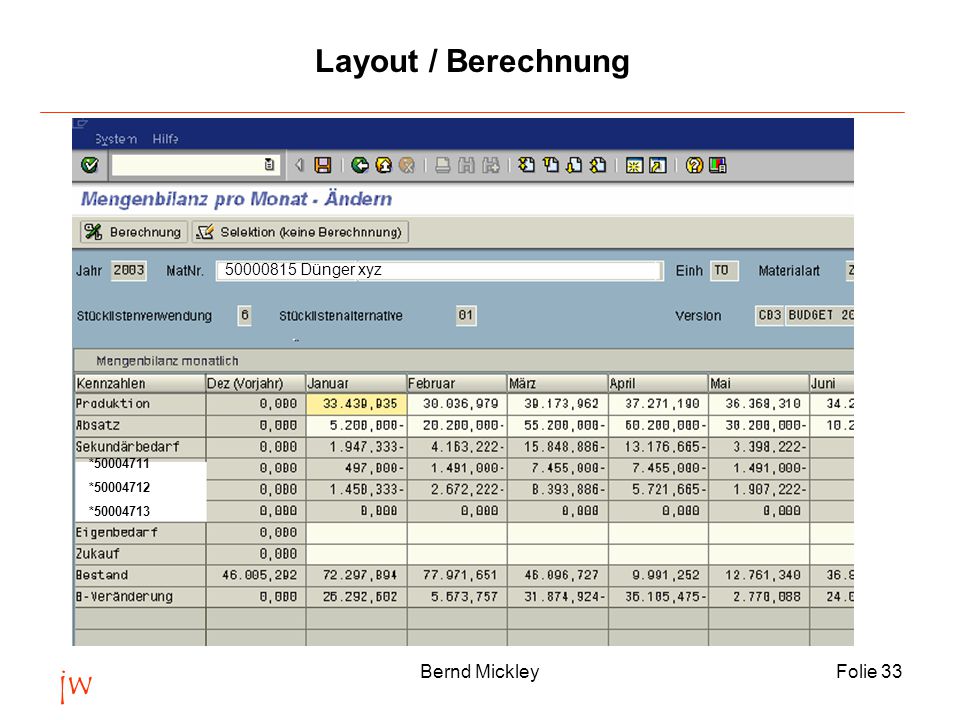
Task: Click the Februar column header
Action: click(457, 383)
